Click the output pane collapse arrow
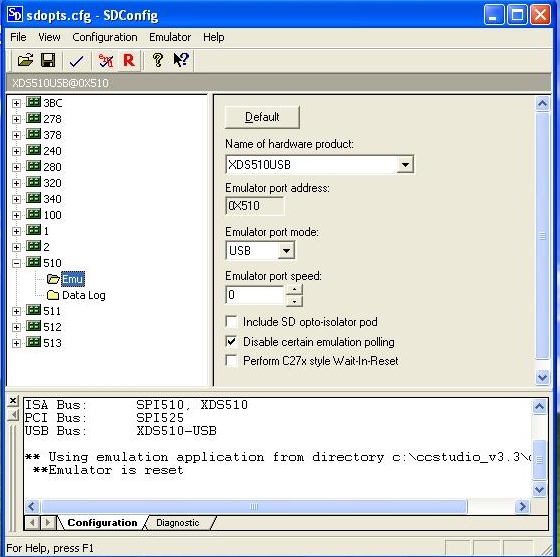 click(13, 415)
